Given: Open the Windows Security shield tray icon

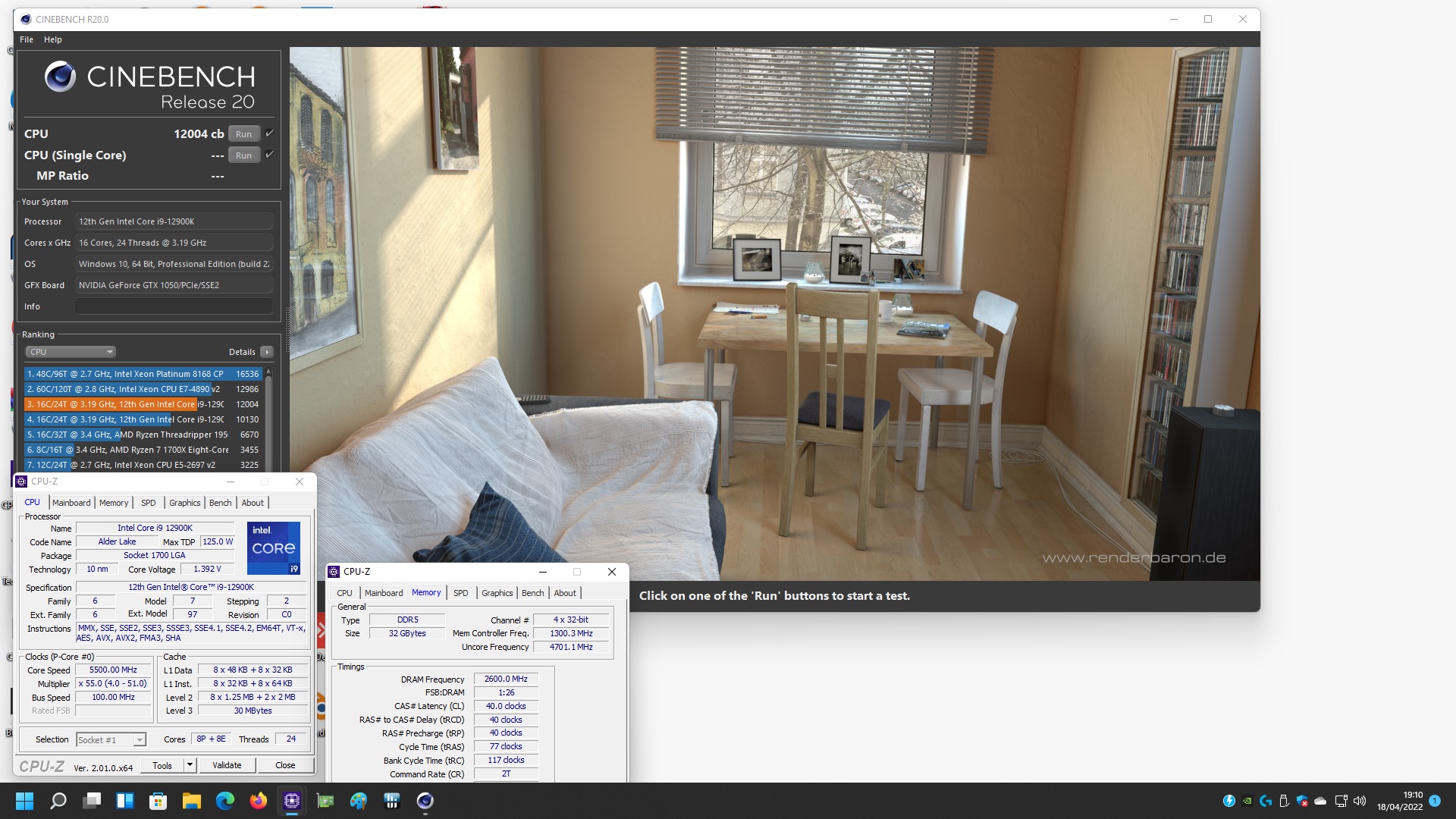Looking at the screenshot, I should [1302, 801].
